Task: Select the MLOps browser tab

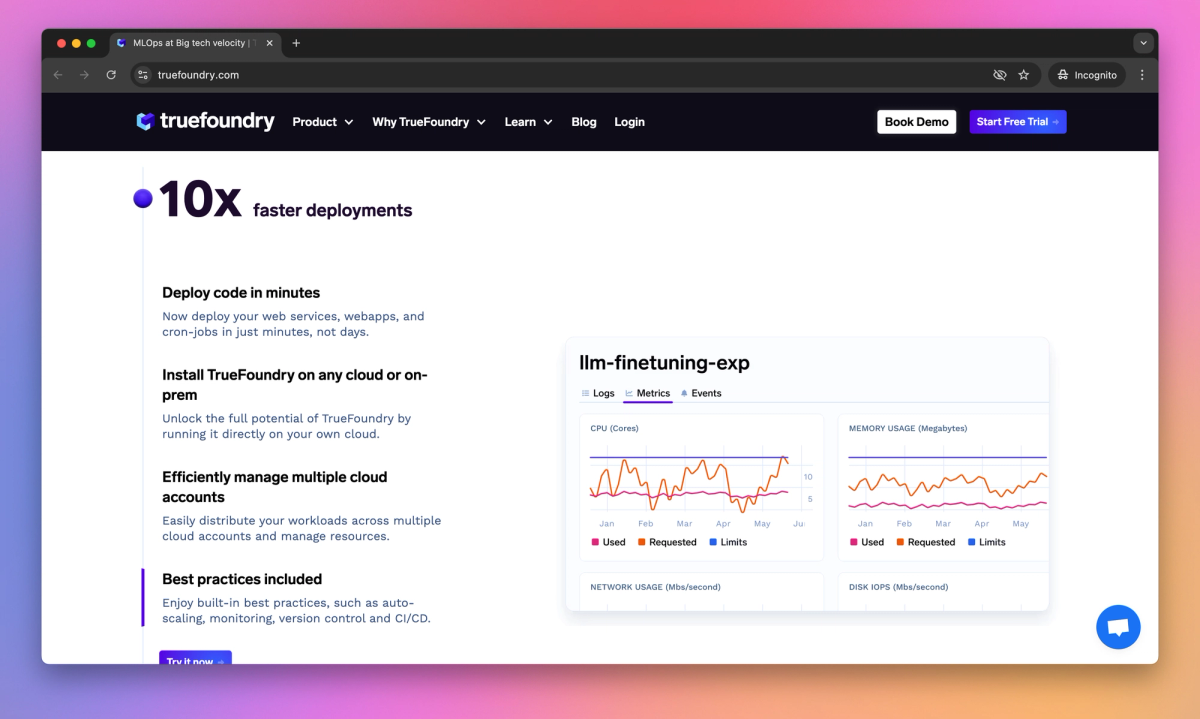Action: pos(195,43)
